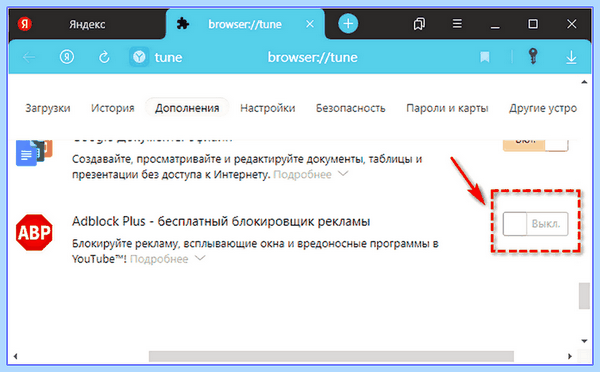Close the browser://tune tab

310,24
